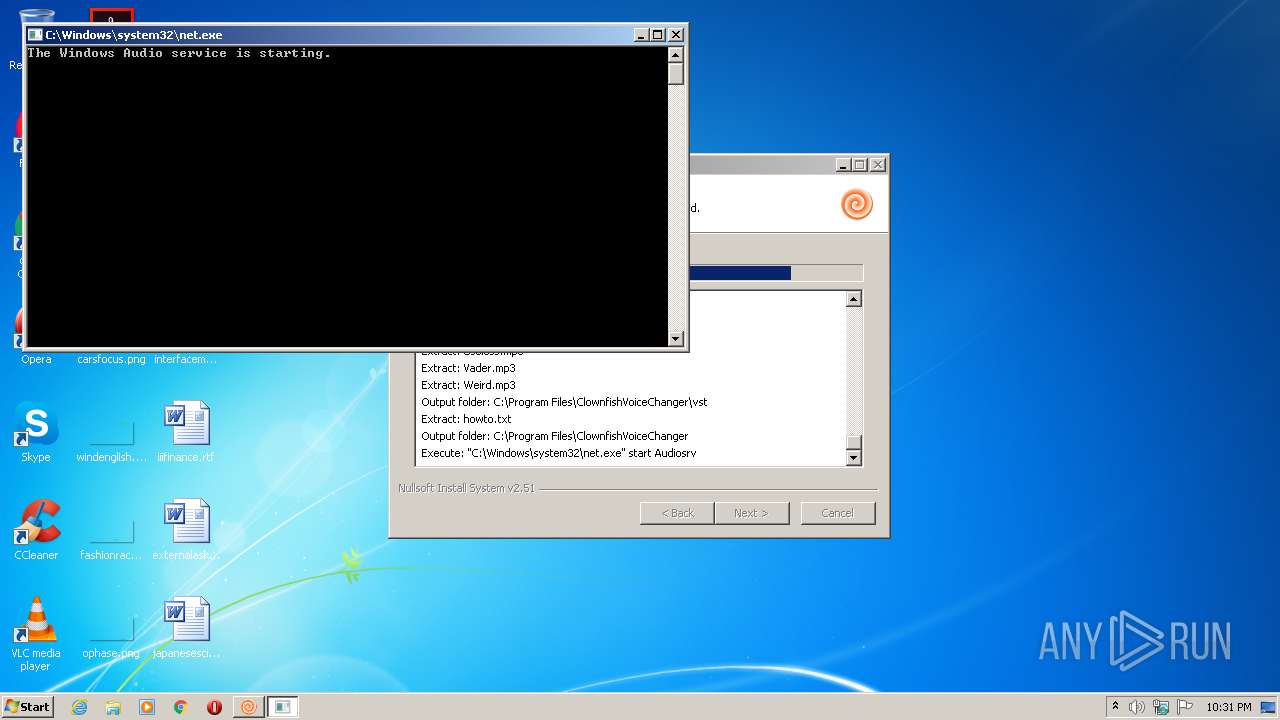Open the Action Center flag icon
The width and height of the screenshot is (1280, 720).
(x=1185, y=707)
